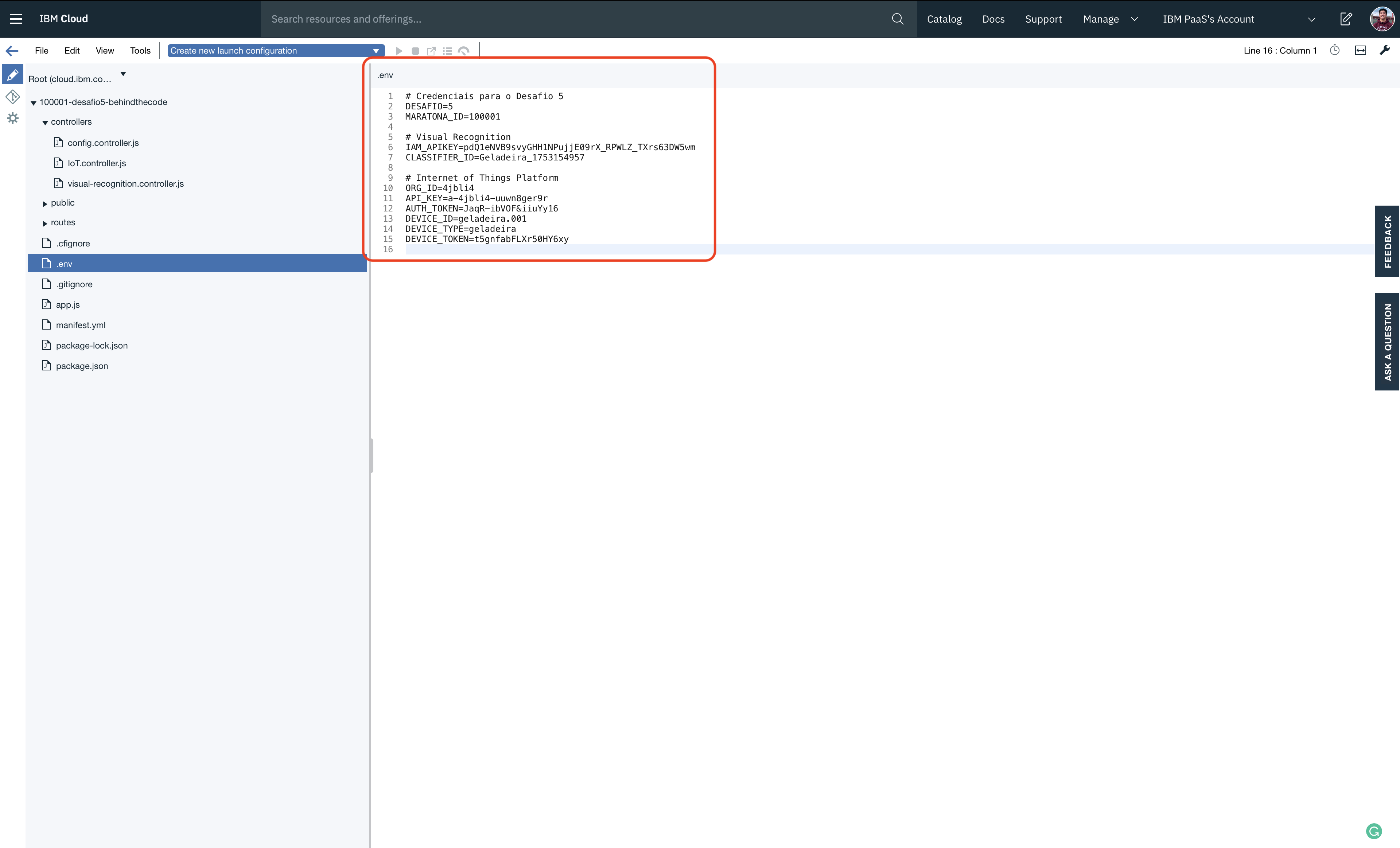The height and width of the screenshot is (848, 1400).
Task: Open the manifest.yml file
Action: (x=80, y=325)
